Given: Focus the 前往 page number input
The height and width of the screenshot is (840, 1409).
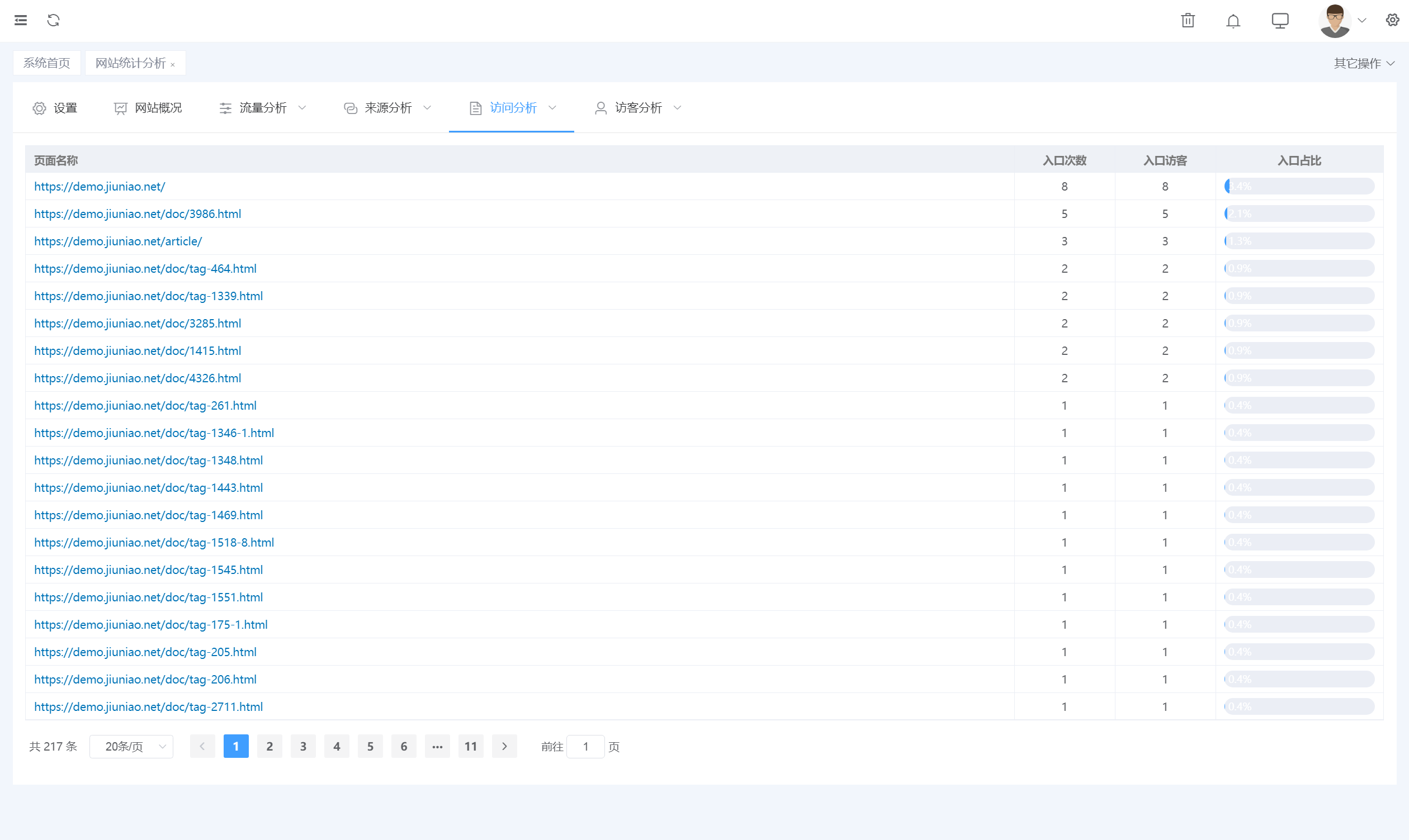Looking at the screenshot, I should tap(585, 746).
